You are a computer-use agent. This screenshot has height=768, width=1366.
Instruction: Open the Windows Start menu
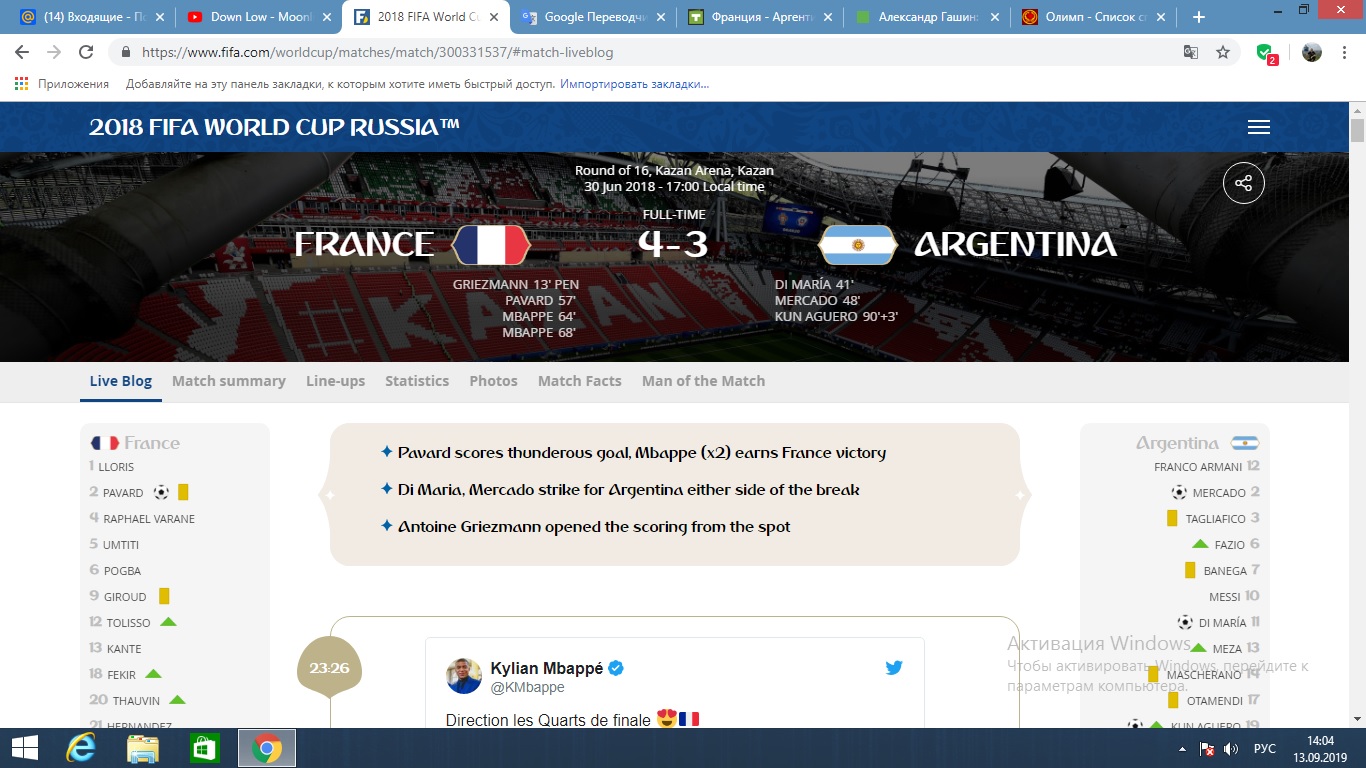coord(24,748)
